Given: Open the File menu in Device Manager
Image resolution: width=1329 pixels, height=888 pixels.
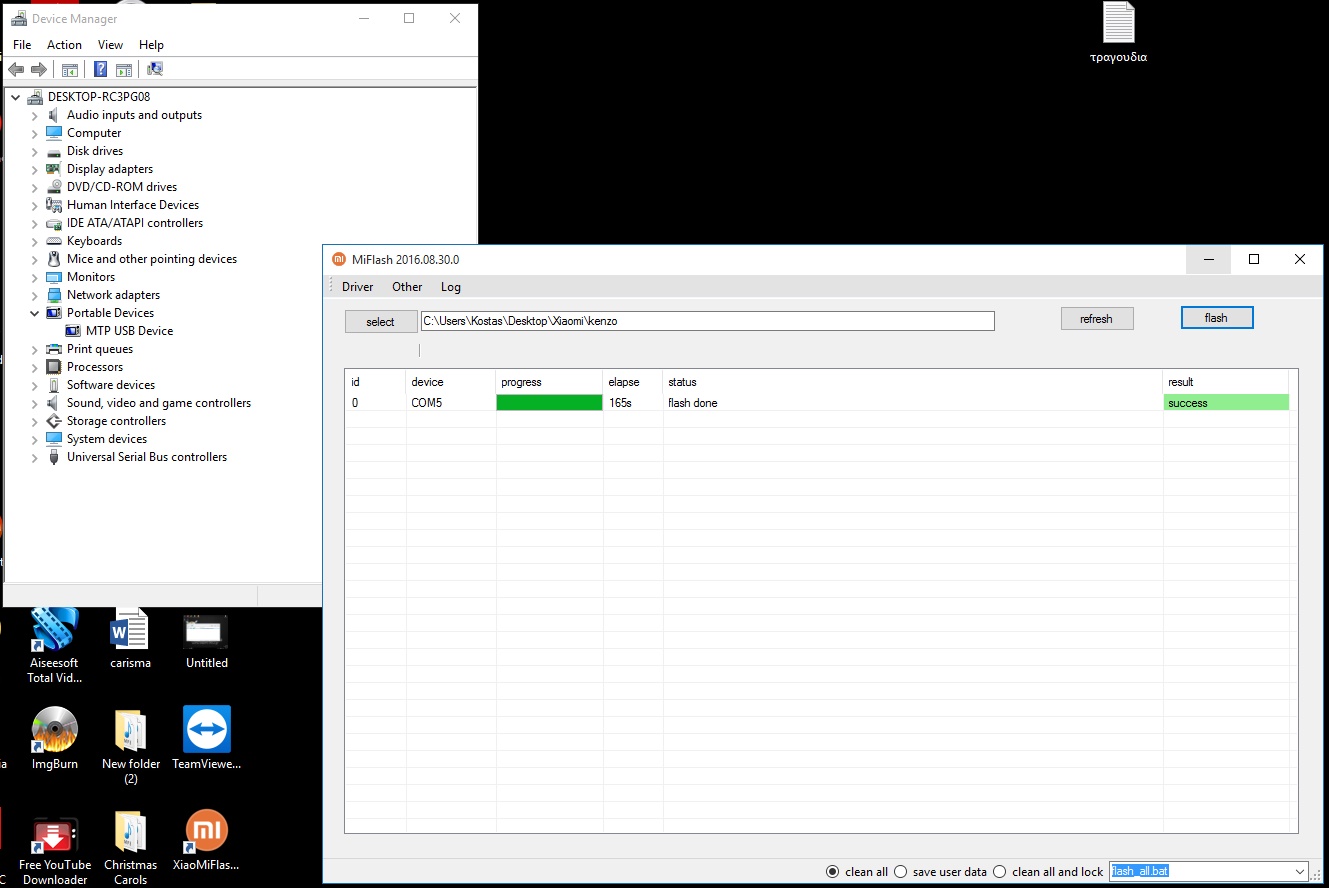Looking at the screenshot, I should tap(22, 45).
